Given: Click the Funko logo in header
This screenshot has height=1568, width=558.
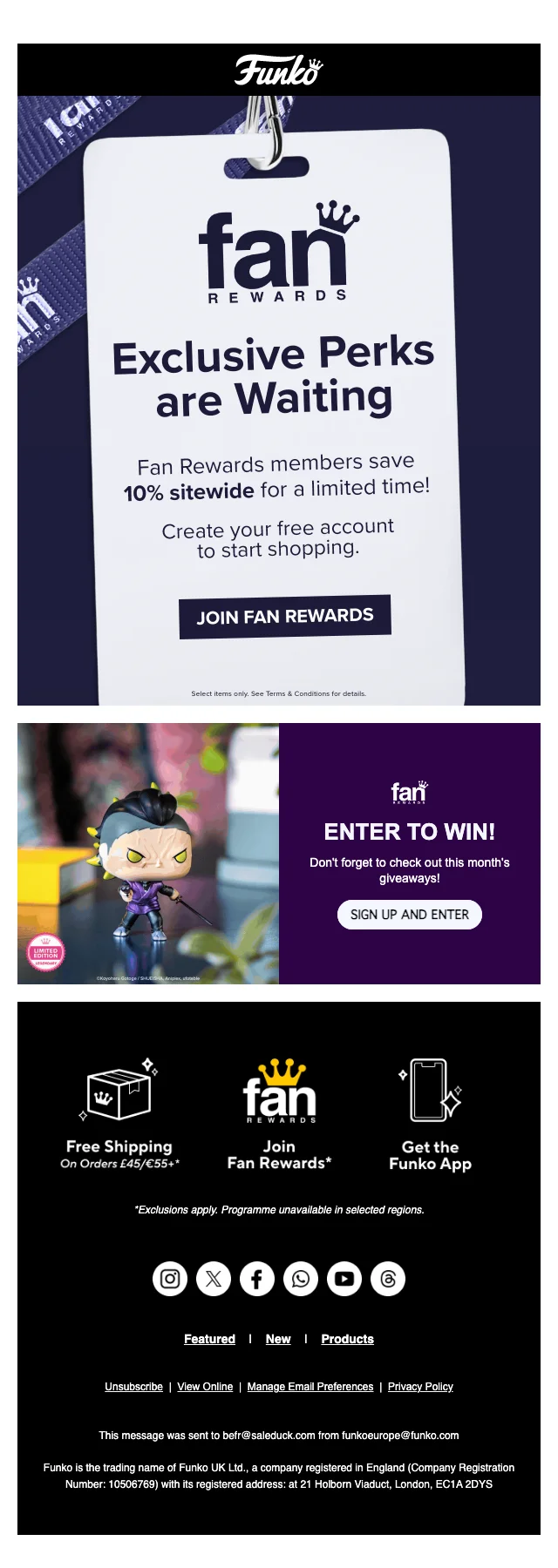Looking at the screenshot, I should (x=279, y=70).
